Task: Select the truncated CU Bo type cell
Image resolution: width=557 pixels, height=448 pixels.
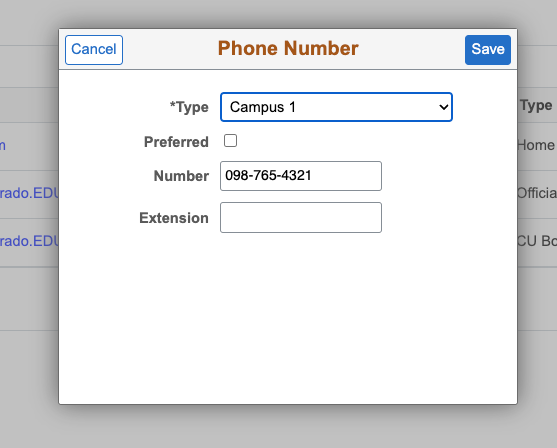Action: pyautogui.click(x=537, y=241)
